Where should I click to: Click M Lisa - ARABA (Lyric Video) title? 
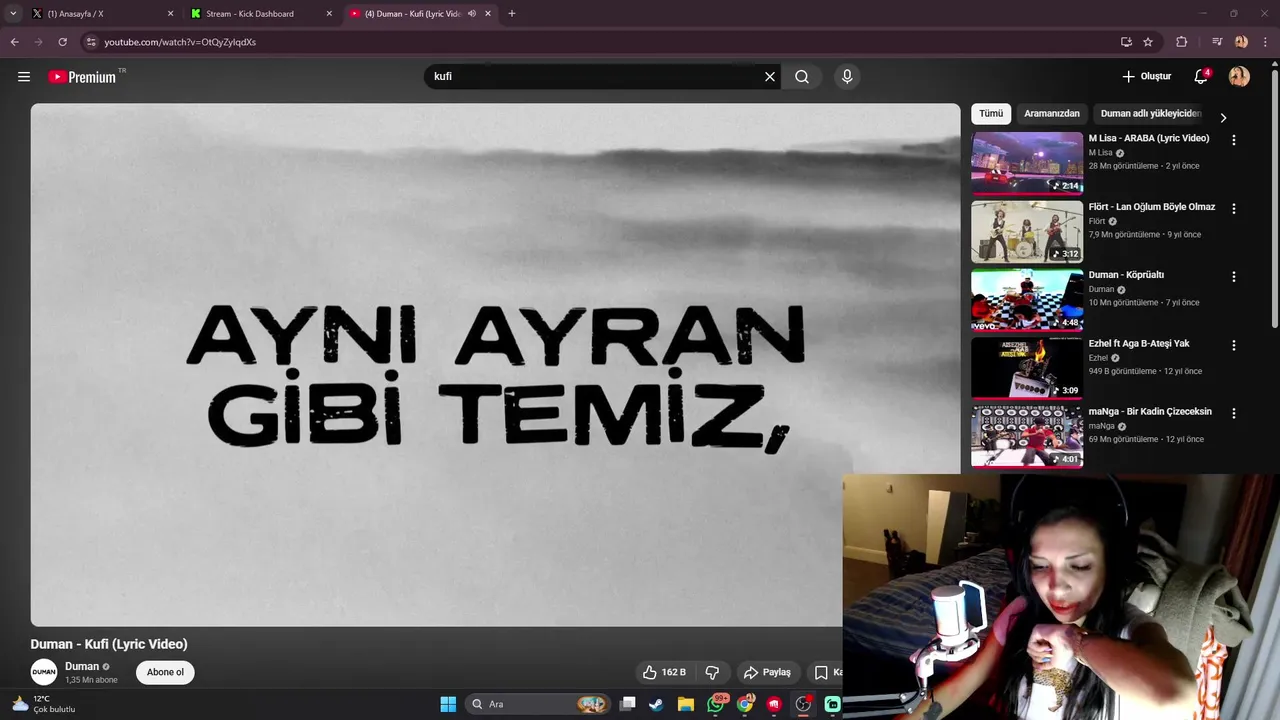[1149, 138]
